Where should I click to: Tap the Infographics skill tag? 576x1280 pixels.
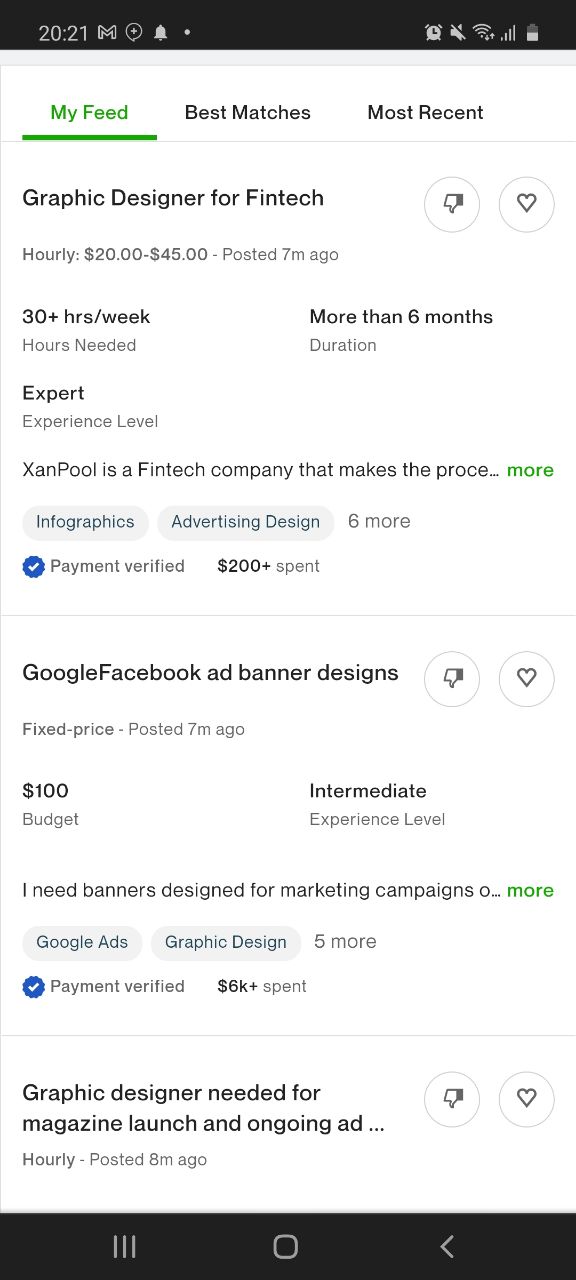(x=85, y=522)
